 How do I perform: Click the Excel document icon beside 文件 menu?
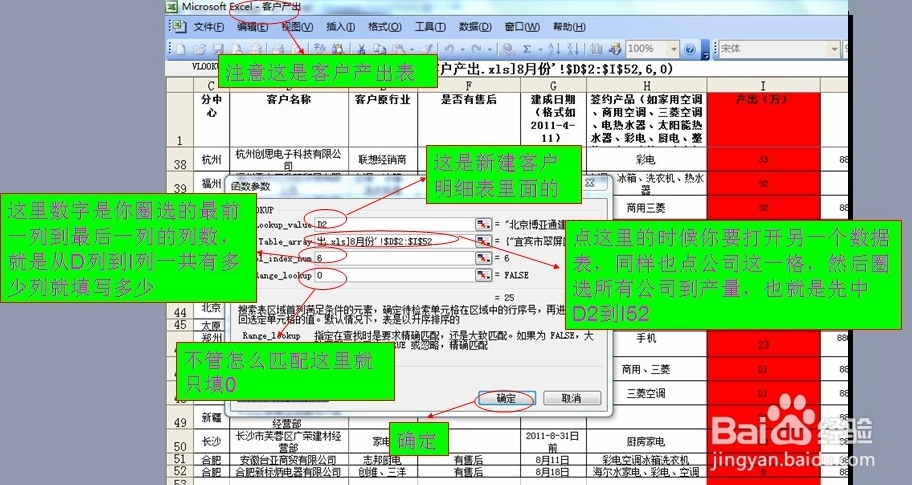click(x=177, y=26)
